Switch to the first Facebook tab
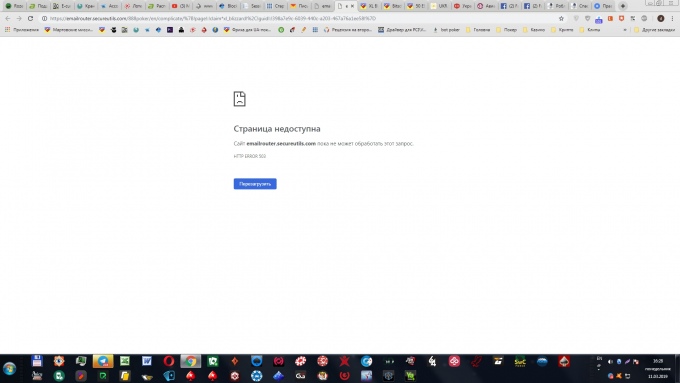 [x=509, y=6]
